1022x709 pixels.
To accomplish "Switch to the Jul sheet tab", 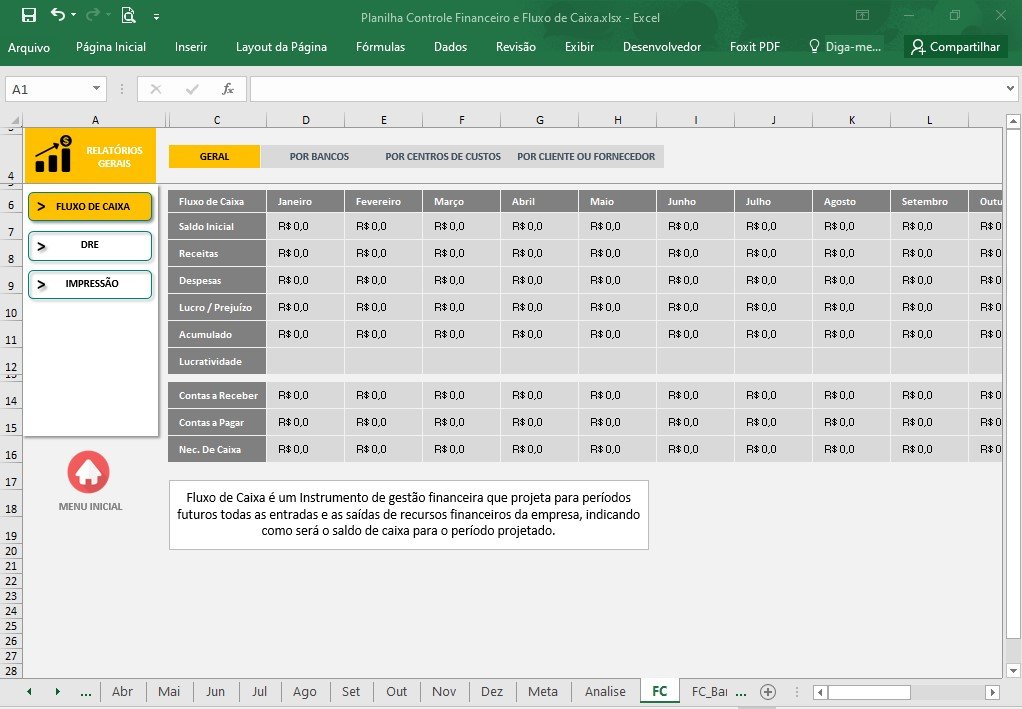I will point(259,691).
